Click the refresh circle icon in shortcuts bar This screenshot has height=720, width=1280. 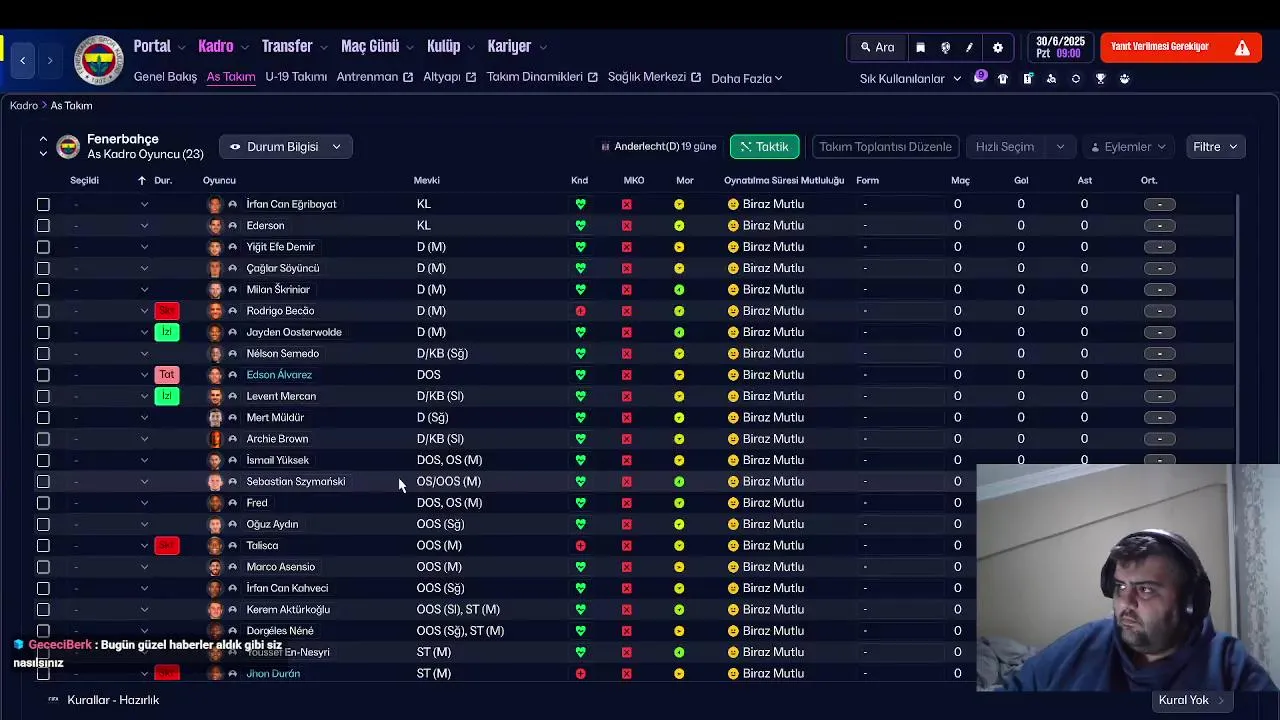1076,78
